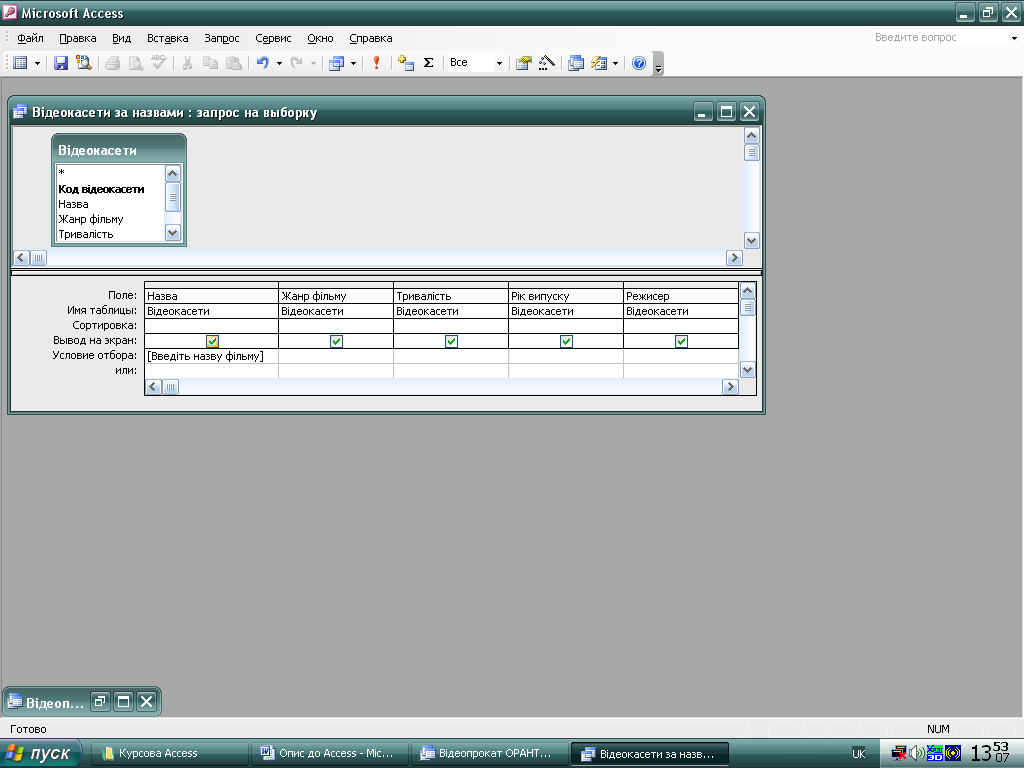Open query Properties icon

pyautogui.click(x=523, y=63)
